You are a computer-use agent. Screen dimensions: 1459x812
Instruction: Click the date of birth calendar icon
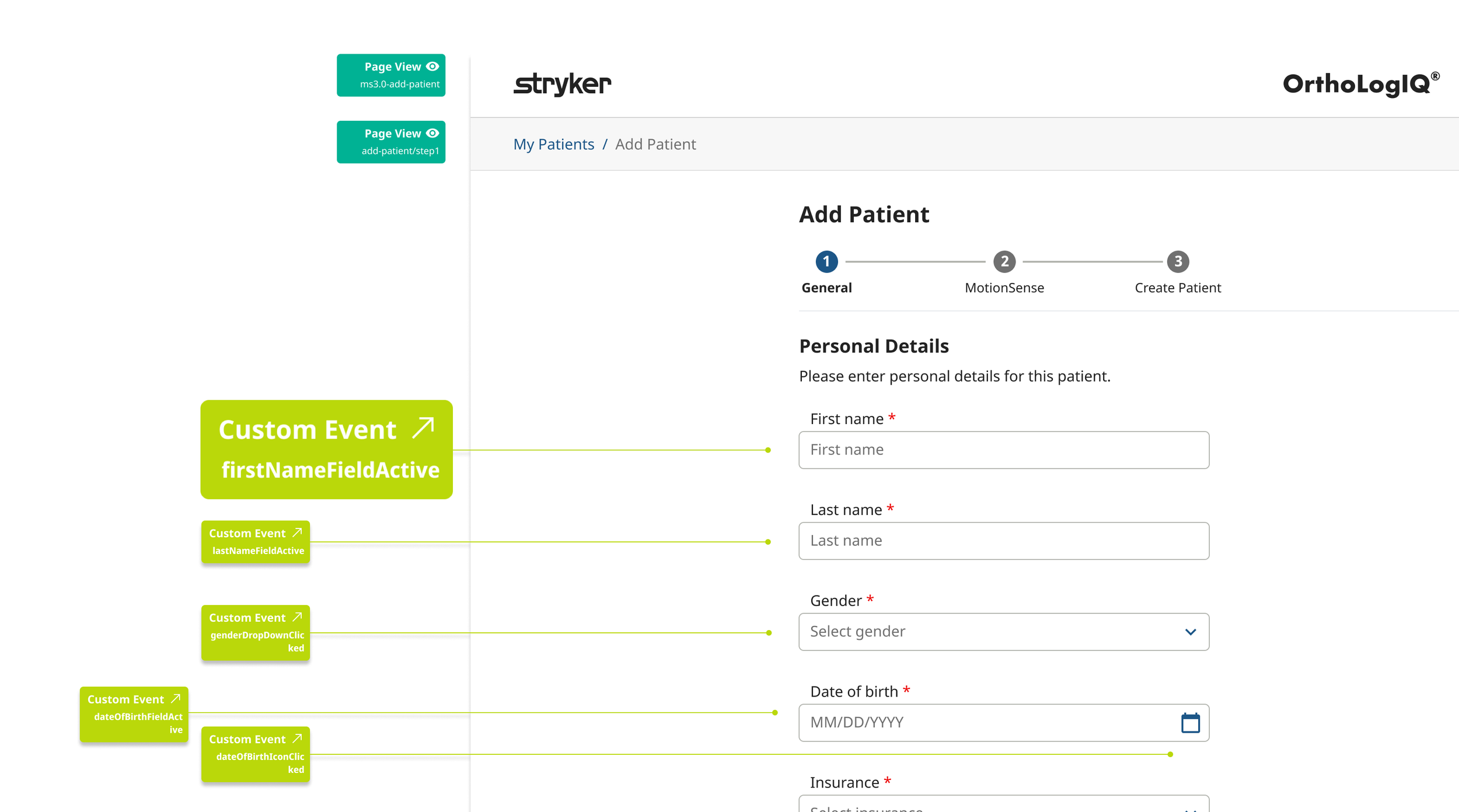click(1190, 723)
